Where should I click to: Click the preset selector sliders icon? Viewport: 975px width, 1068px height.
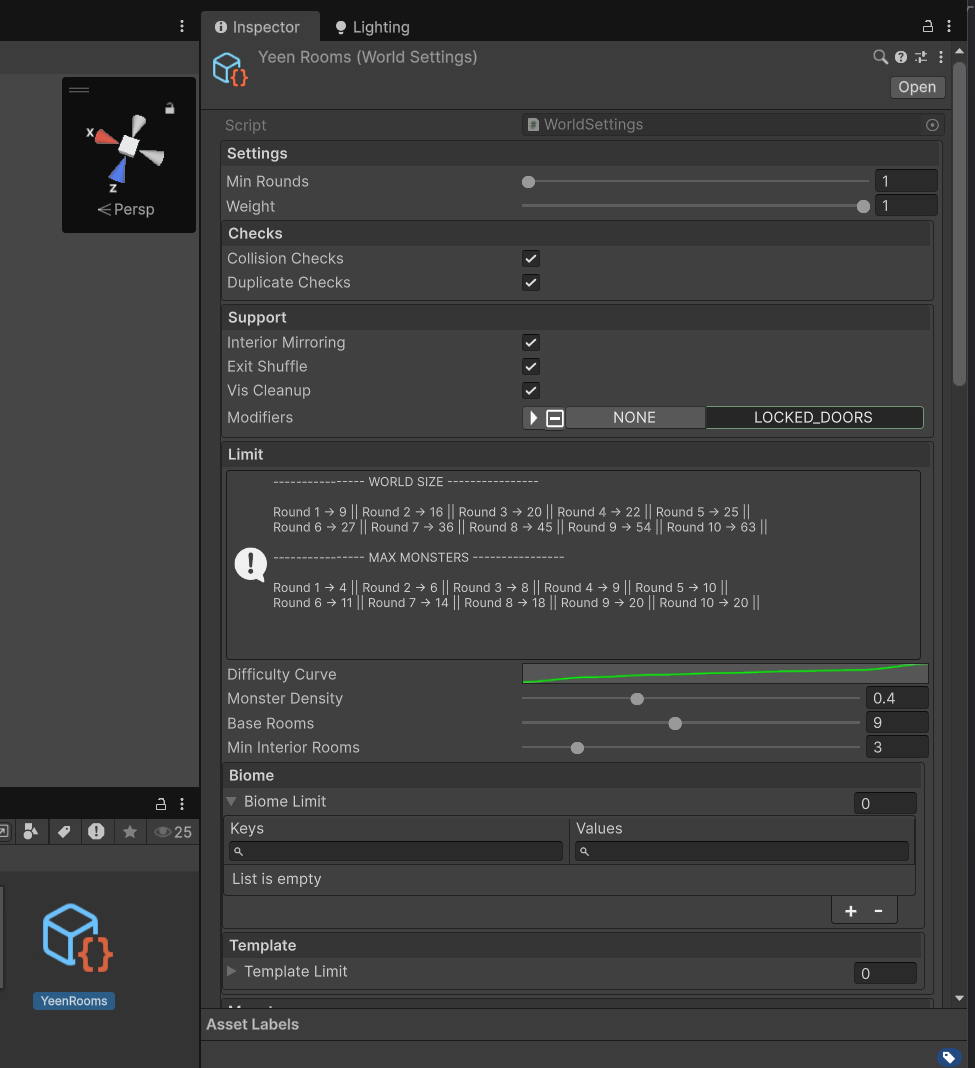click(x=921, y=58)
